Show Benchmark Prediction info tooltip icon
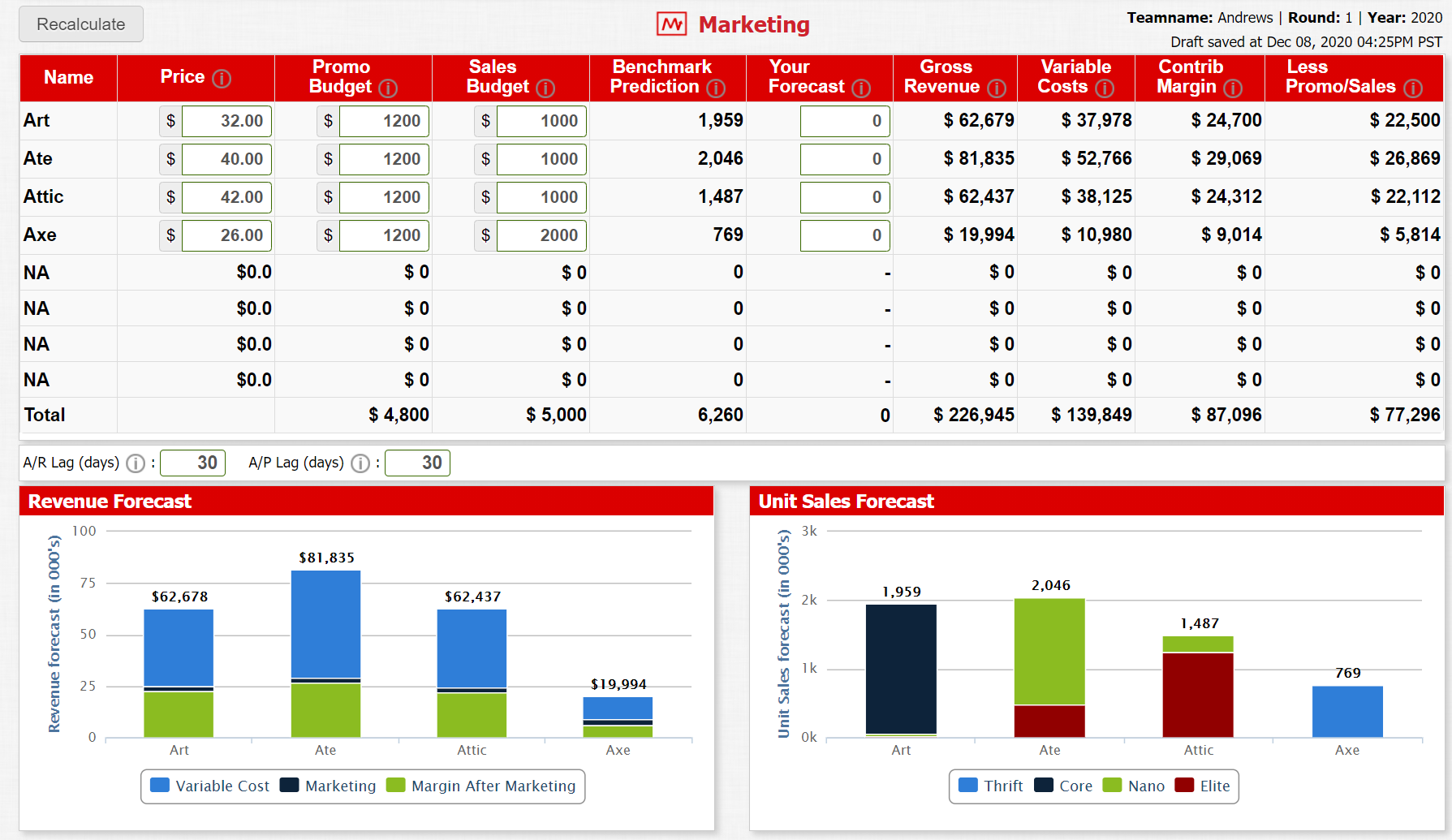 coord(716,88)
